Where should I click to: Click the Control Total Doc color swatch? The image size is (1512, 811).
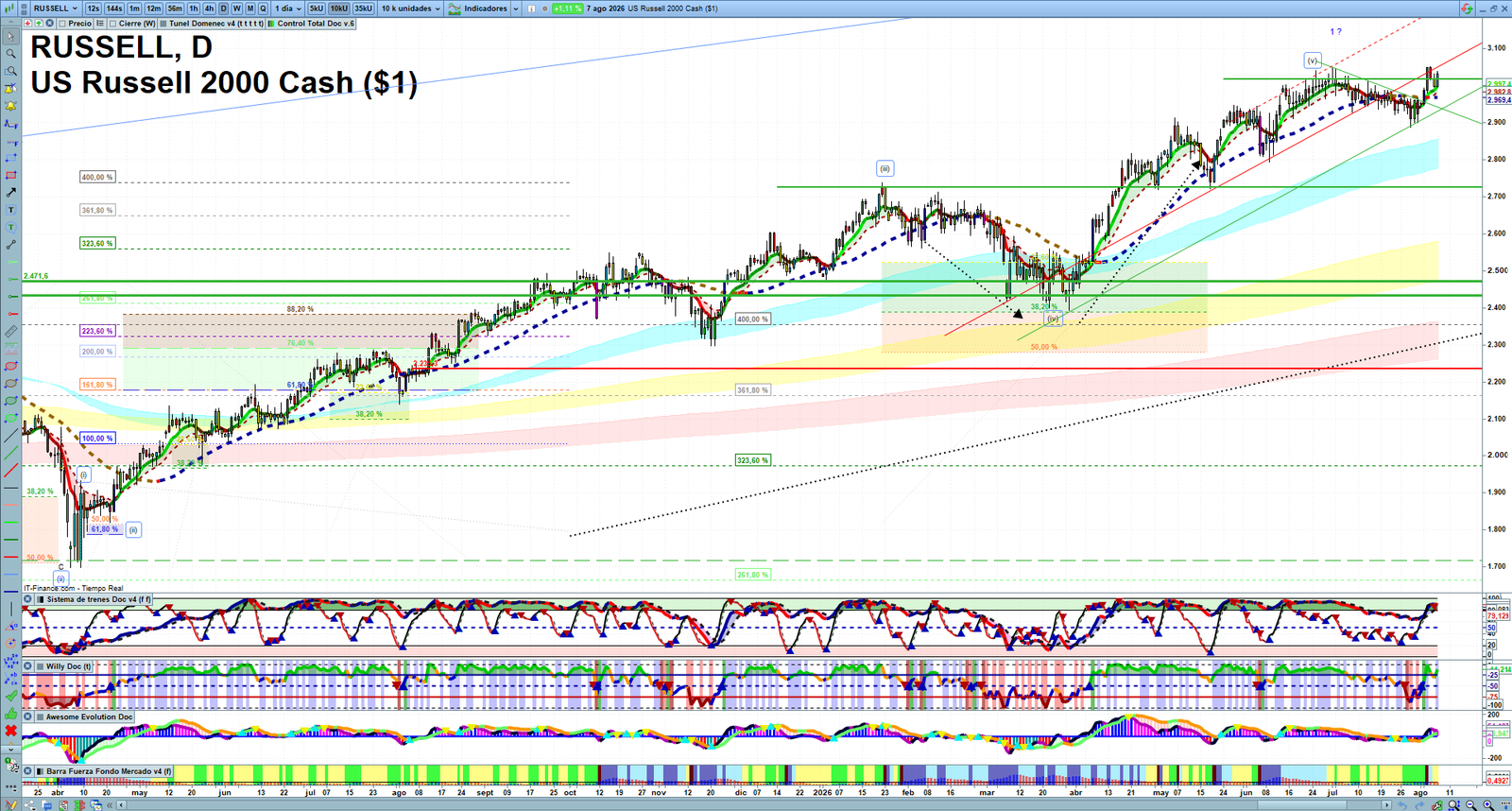pyautogui.click(x=271, y=24)
